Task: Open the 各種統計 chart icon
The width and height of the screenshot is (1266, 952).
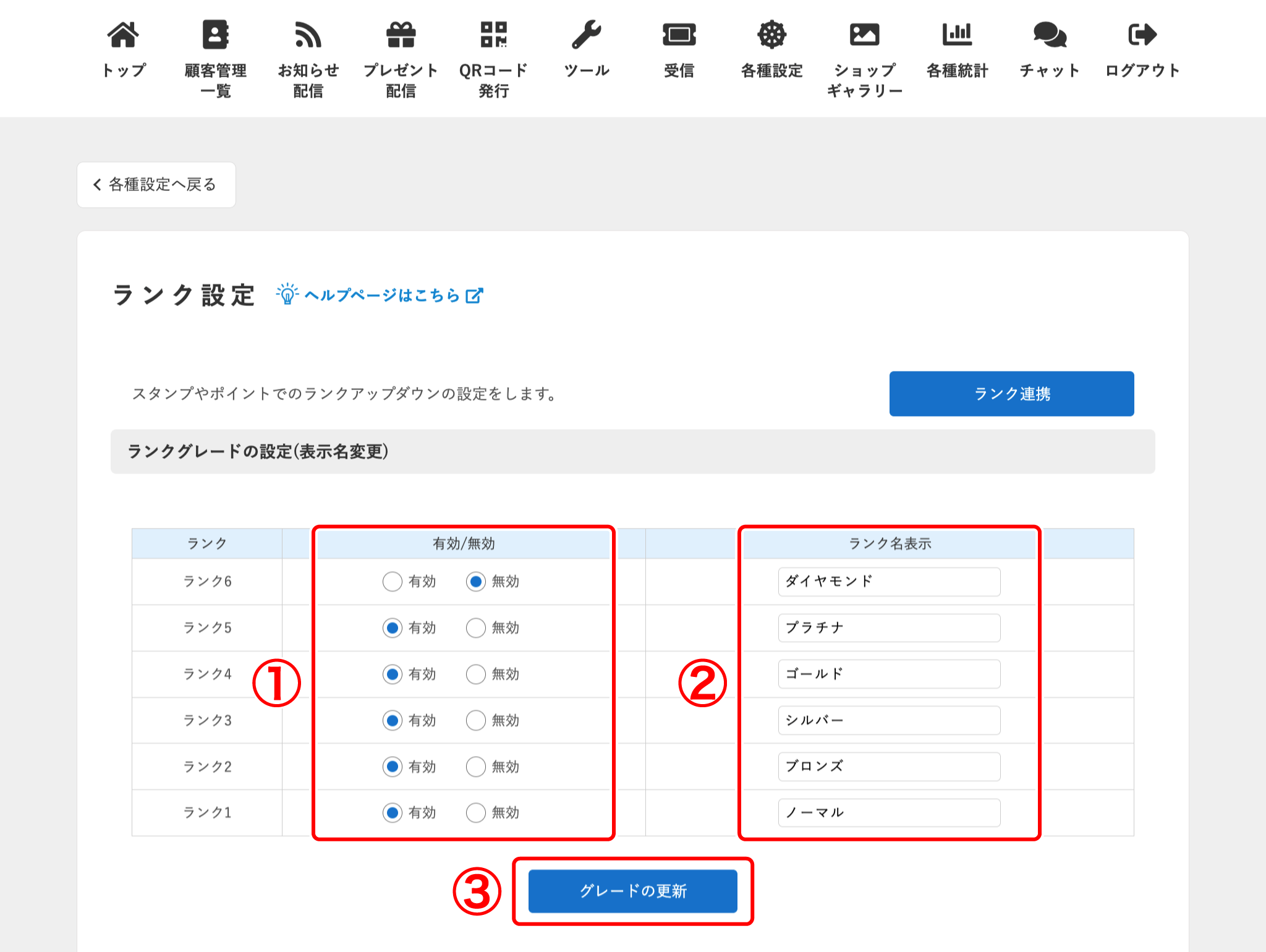Action: click(x=957, y=35)
